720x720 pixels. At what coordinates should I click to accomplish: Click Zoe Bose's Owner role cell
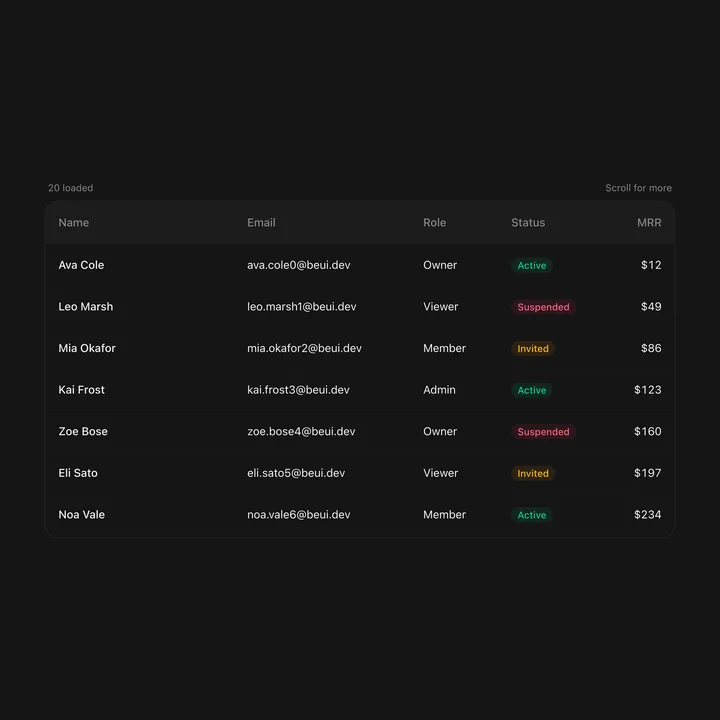[440, 432]
